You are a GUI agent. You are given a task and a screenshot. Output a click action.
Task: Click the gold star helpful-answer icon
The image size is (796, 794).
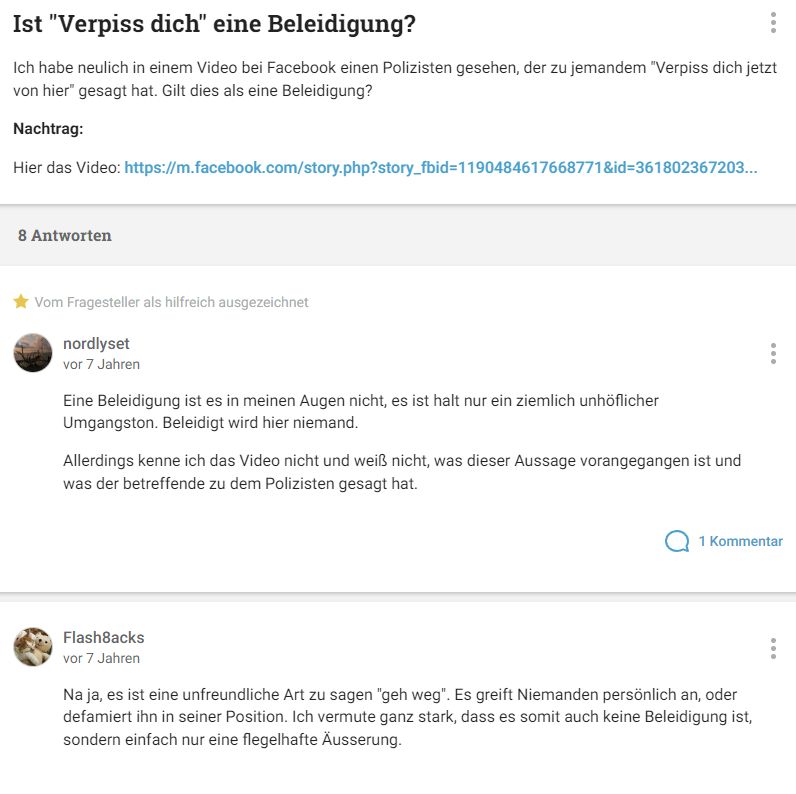21,302
